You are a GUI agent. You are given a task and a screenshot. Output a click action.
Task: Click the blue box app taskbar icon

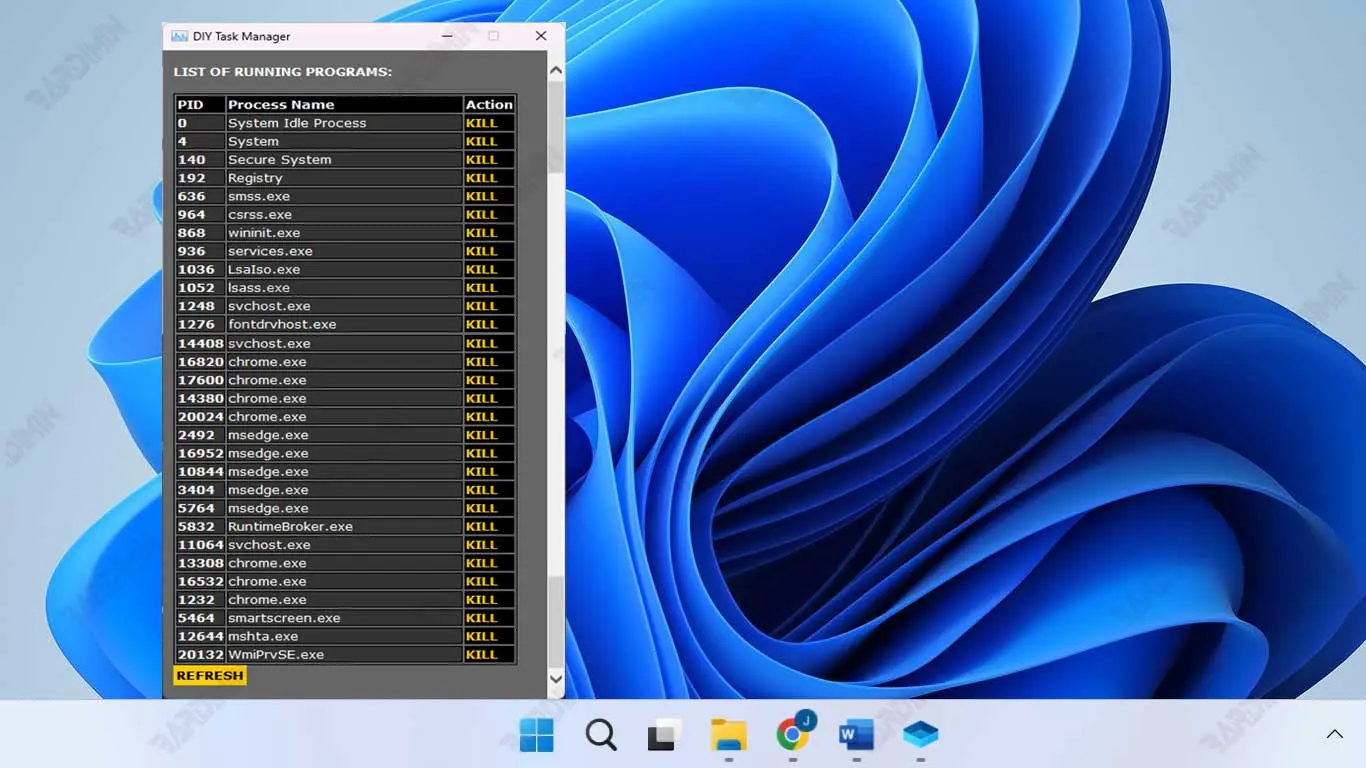coord(920,735)
